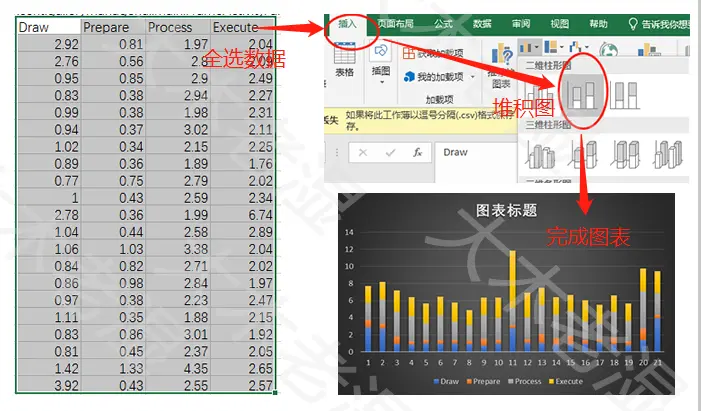Viewport: 701px width, 411px height.
Task: Click the 图表标题 chart title
Action: [x=506, y=211]
